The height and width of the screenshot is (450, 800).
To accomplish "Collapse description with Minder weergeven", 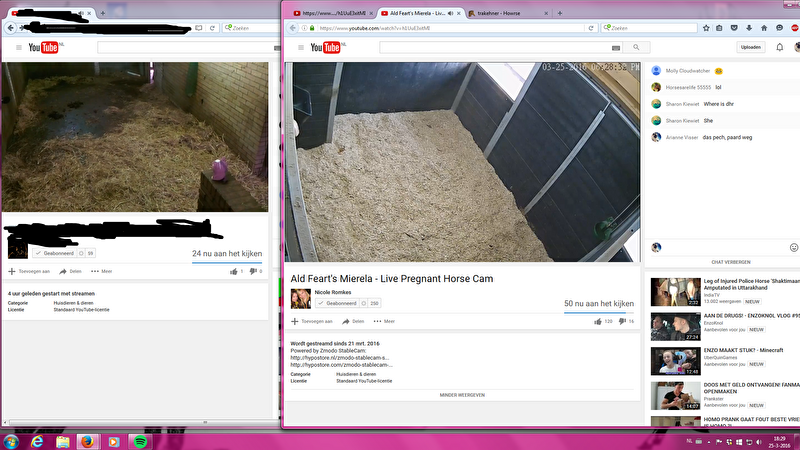I will click(x=461, y=395).
